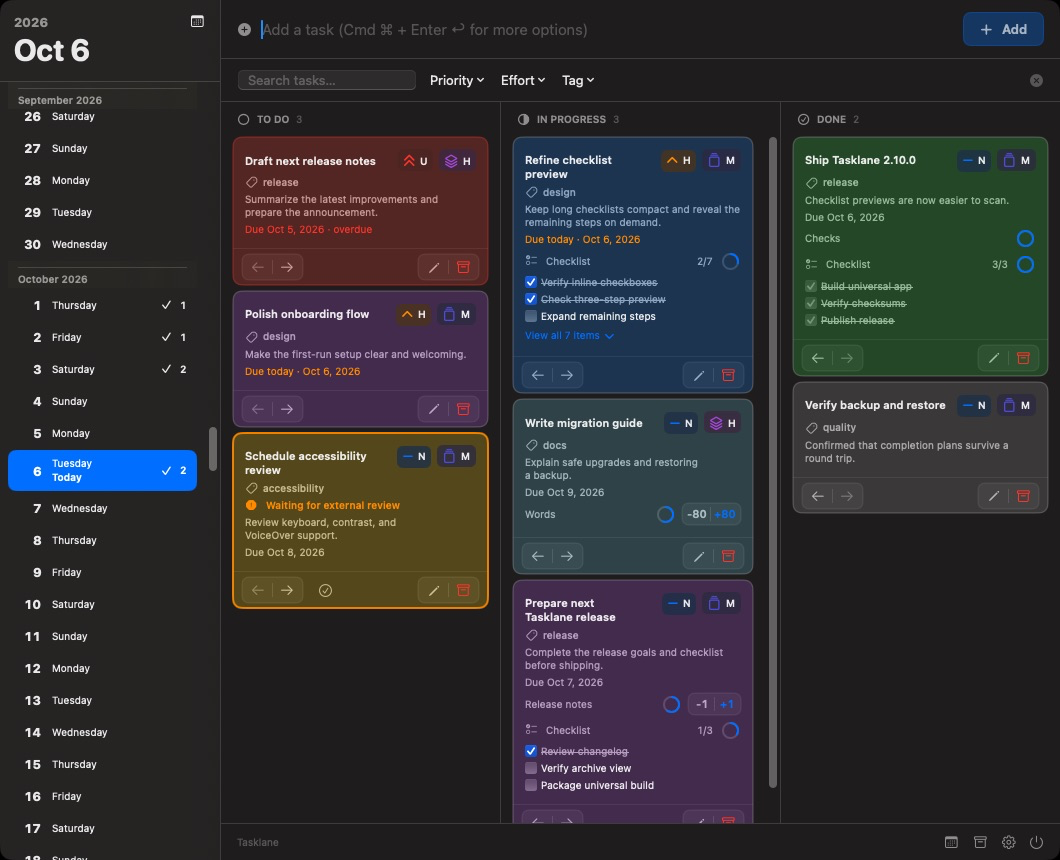Image resolution: width=1060 pixels, height=860 pixels.
Task: Edit the Schedule accessibility review card
Action: [434, 590]
